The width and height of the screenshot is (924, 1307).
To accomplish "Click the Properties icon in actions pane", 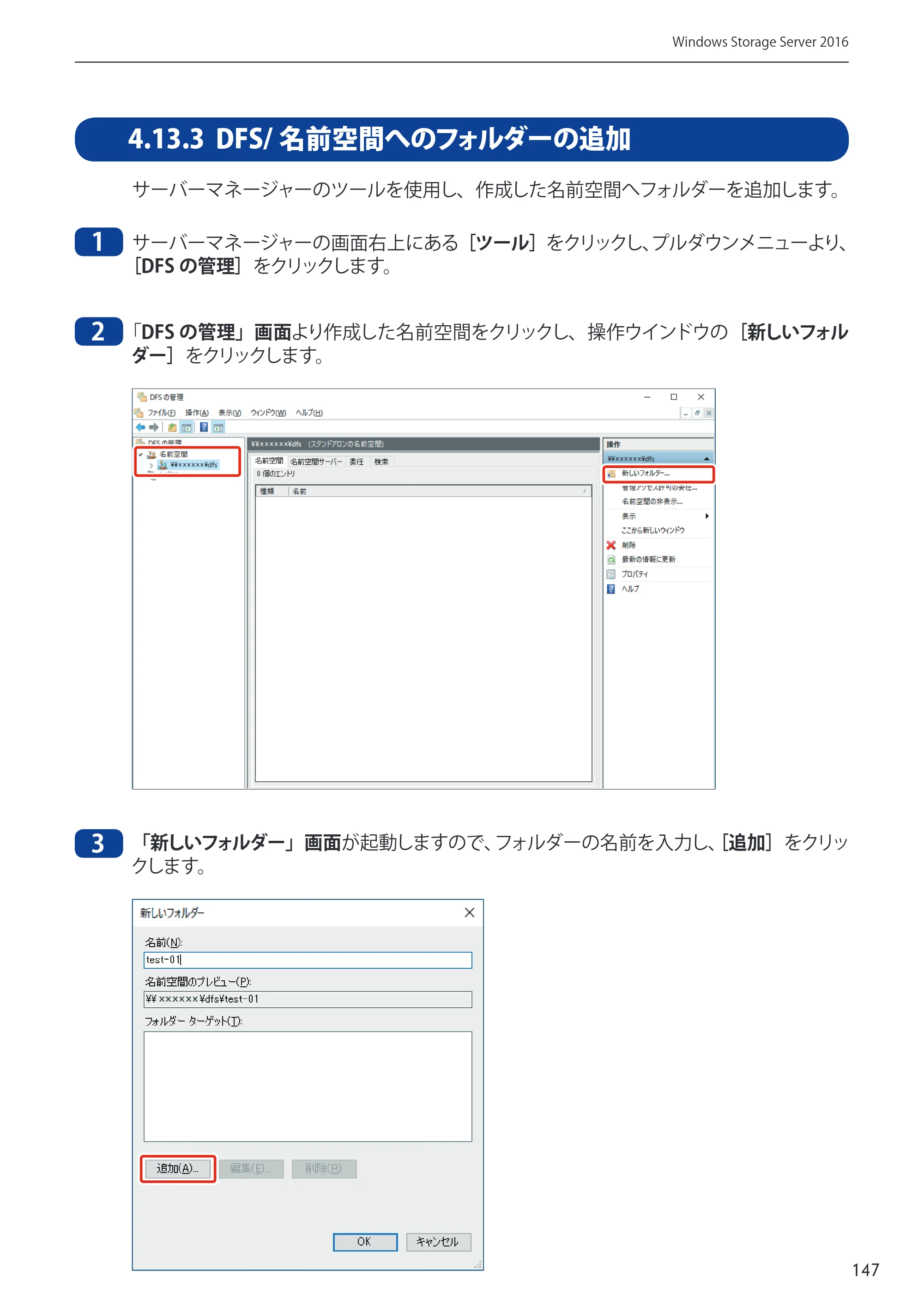I will (x=611, y=574).
